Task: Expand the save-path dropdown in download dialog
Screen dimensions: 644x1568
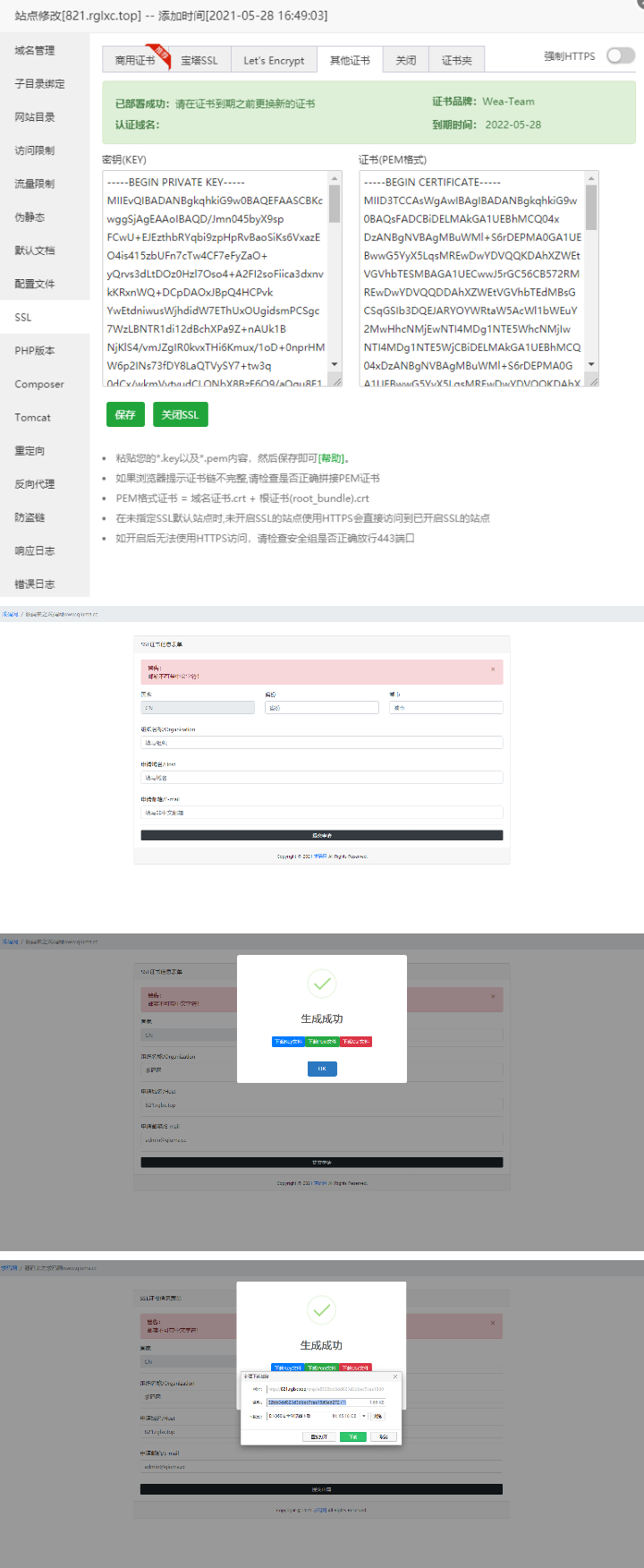Action: (364, 1416)
